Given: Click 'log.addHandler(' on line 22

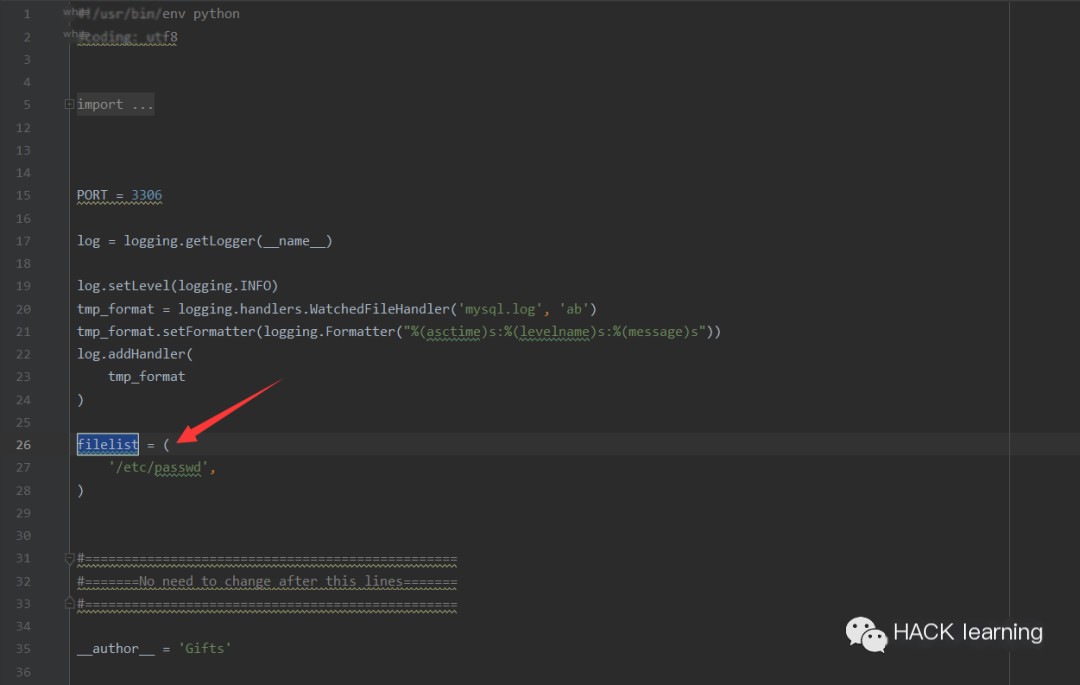Looking at the screenshot, I should click(x=135, y=354).
